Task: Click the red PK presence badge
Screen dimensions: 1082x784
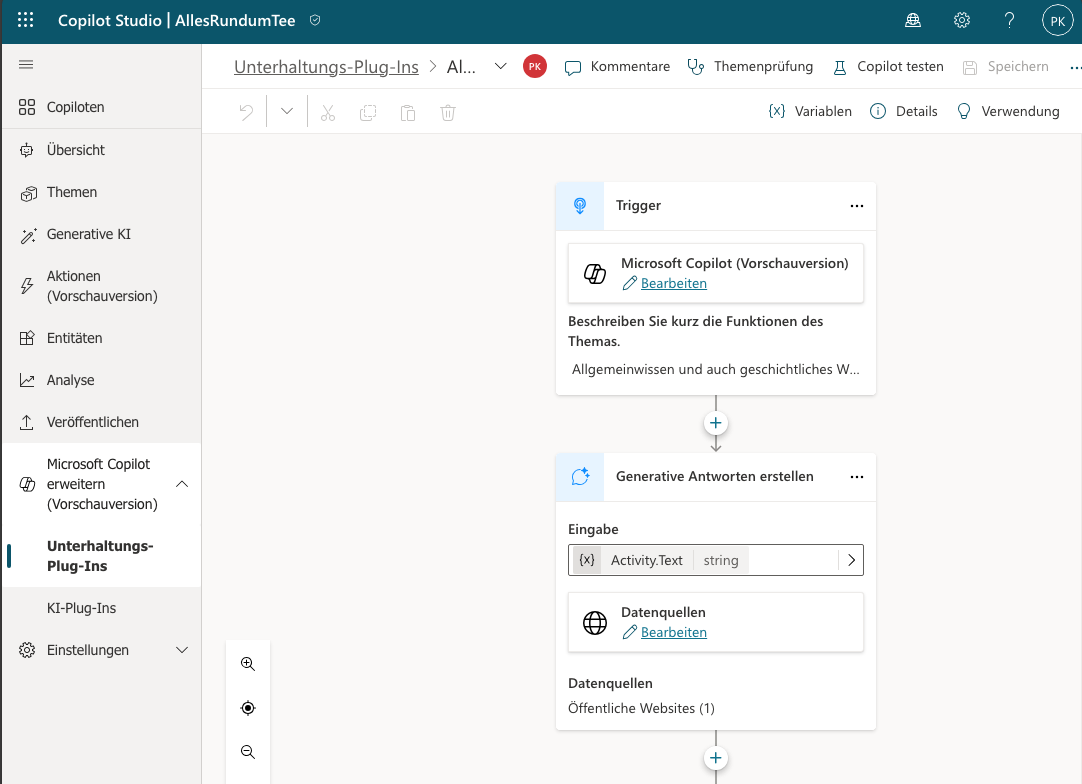Action: pos(535,66)
